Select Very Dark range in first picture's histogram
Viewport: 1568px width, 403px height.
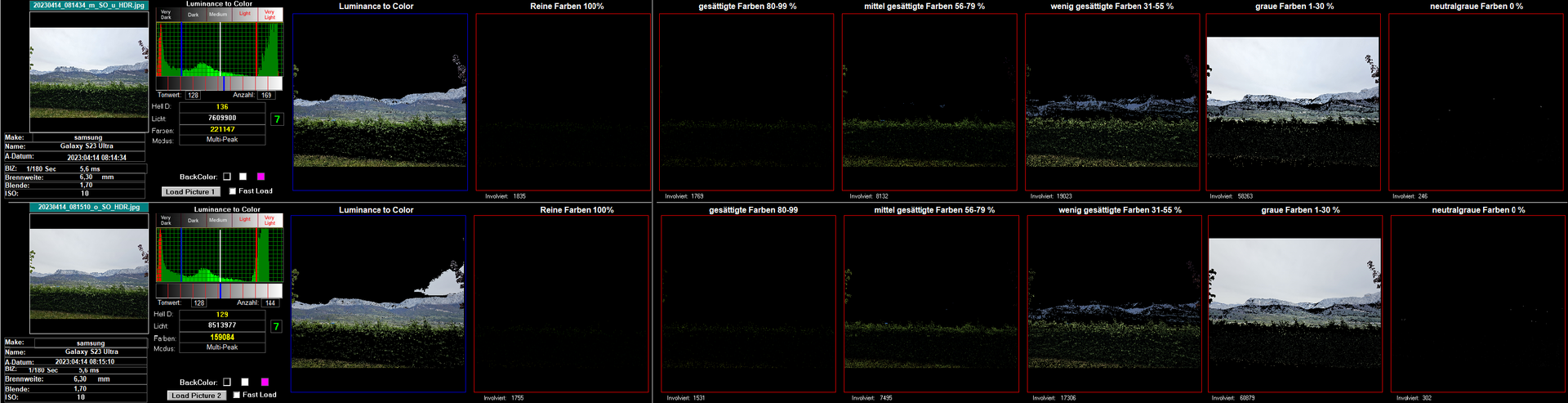(x=166, y=14)
